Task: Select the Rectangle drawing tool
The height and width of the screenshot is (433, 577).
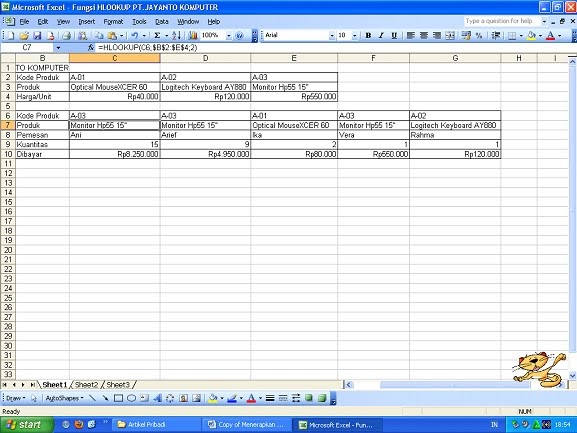Action: pos(118,398)
